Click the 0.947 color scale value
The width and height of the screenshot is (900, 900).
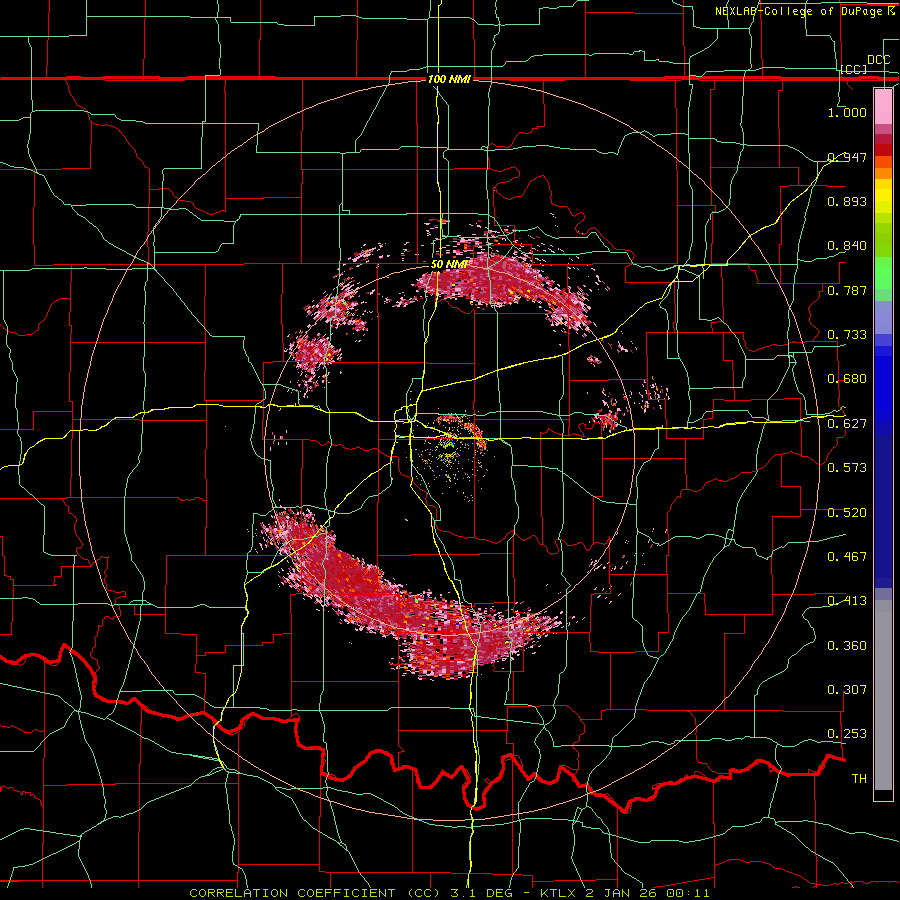[x=847, y=157]
